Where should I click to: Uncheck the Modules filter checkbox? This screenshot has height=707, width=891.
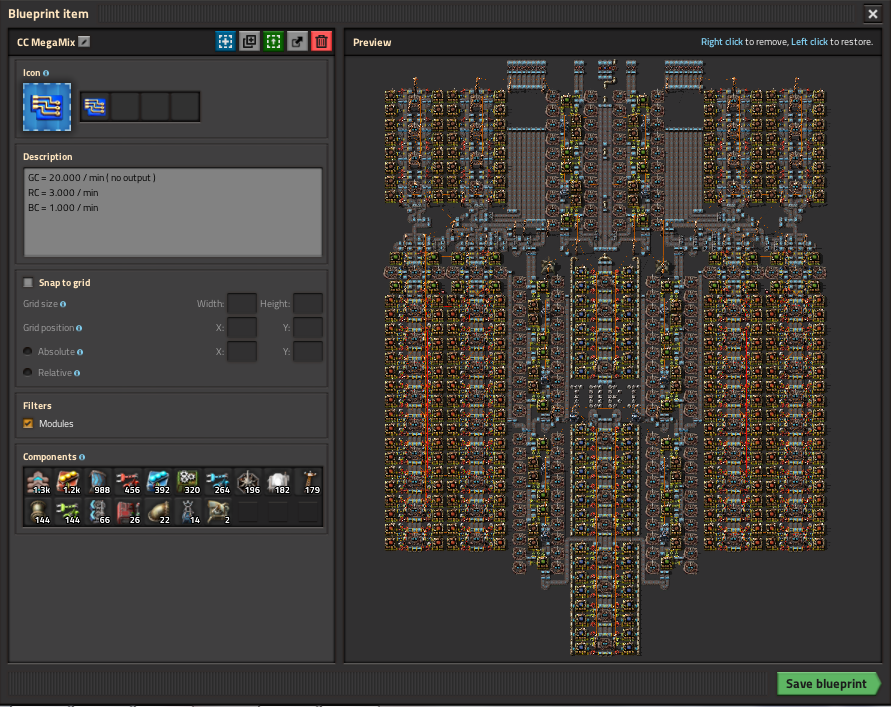point(28,423)
